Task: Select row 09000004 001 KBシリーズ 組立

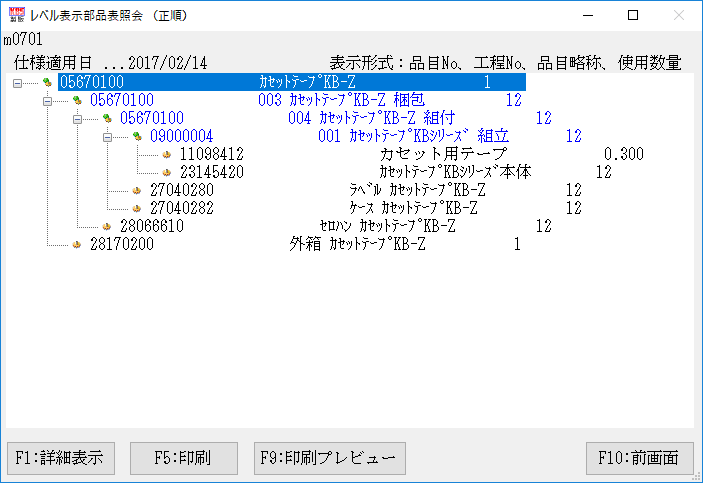Action: (366, 136)
